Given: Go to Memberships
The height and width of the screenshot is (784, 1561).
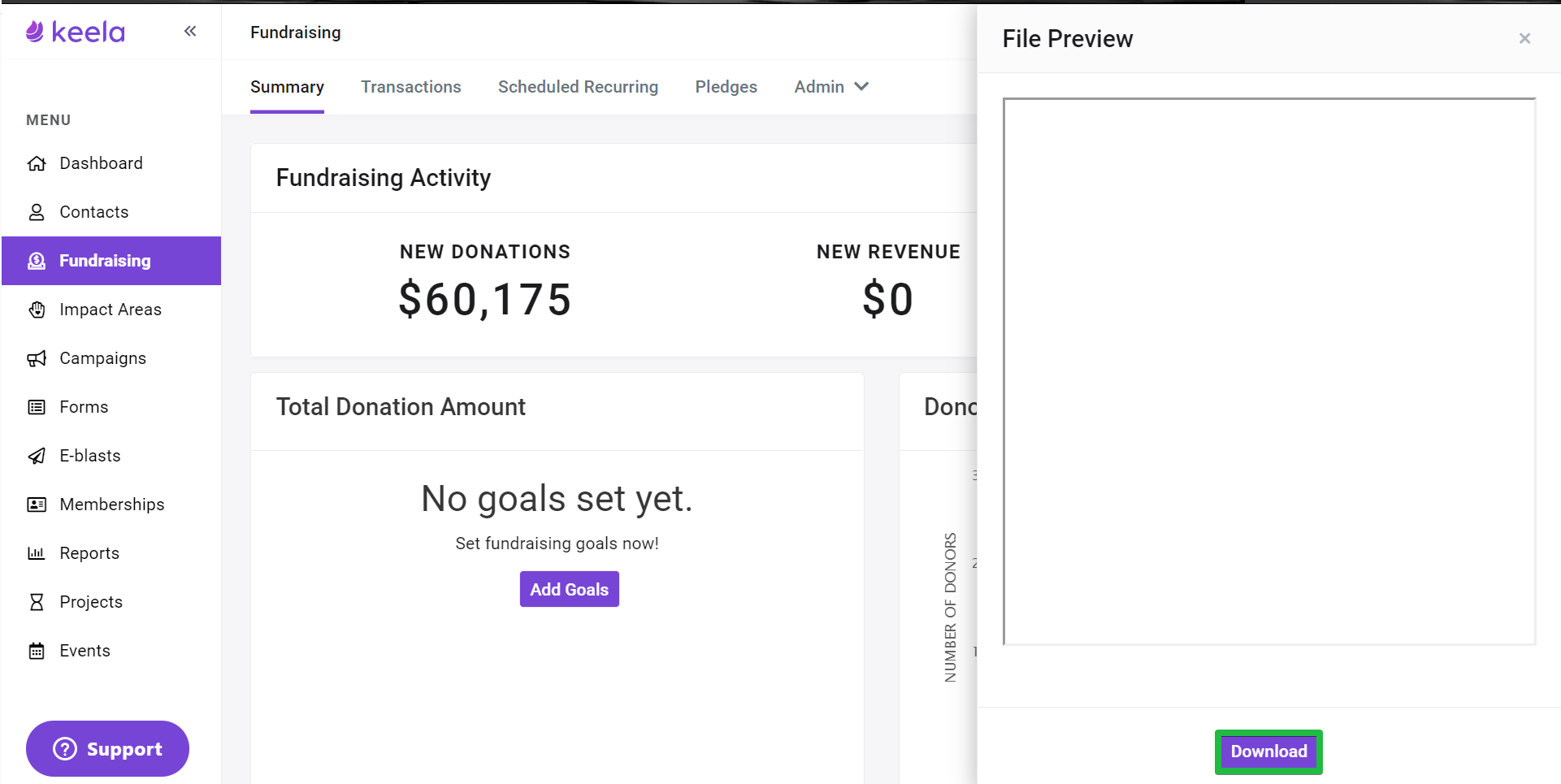Looking at the screenshot, I should click(x=111, y=505).
